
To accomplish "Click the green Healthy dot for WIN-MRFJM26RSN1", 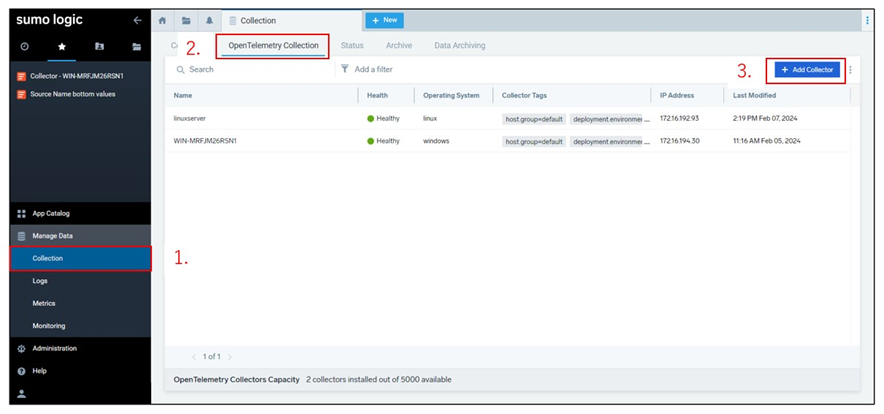I will point(370,141).
